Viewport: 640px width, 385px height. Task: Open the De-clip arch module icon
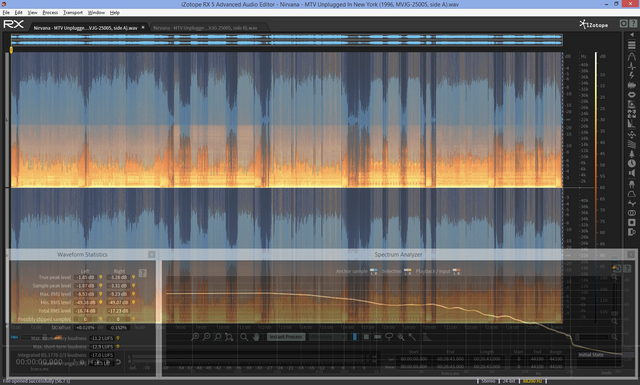point(632,56)
